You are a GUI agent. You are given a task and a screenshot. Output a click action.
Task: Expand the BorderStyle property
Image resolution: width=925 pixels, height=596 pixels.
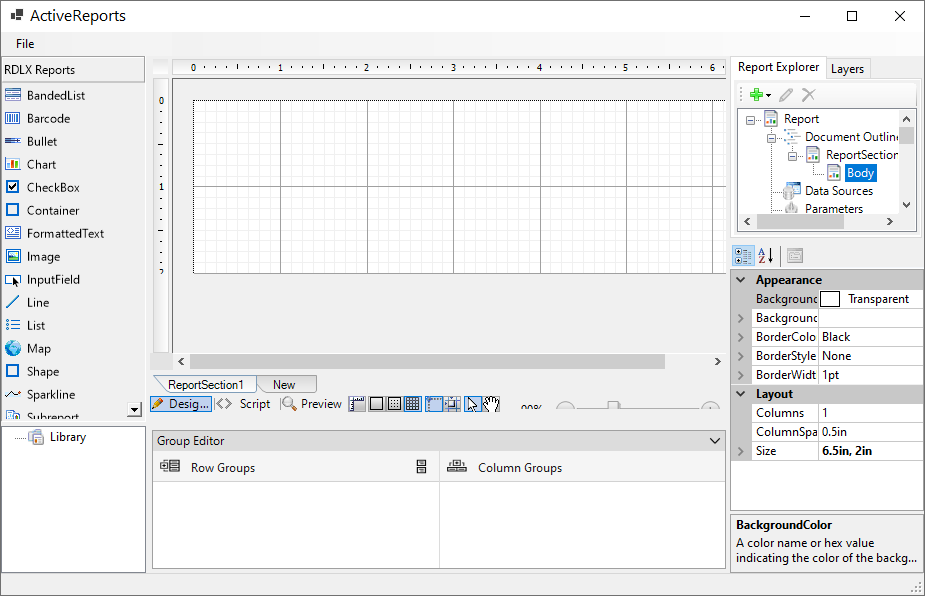click(x=741, y=356)
